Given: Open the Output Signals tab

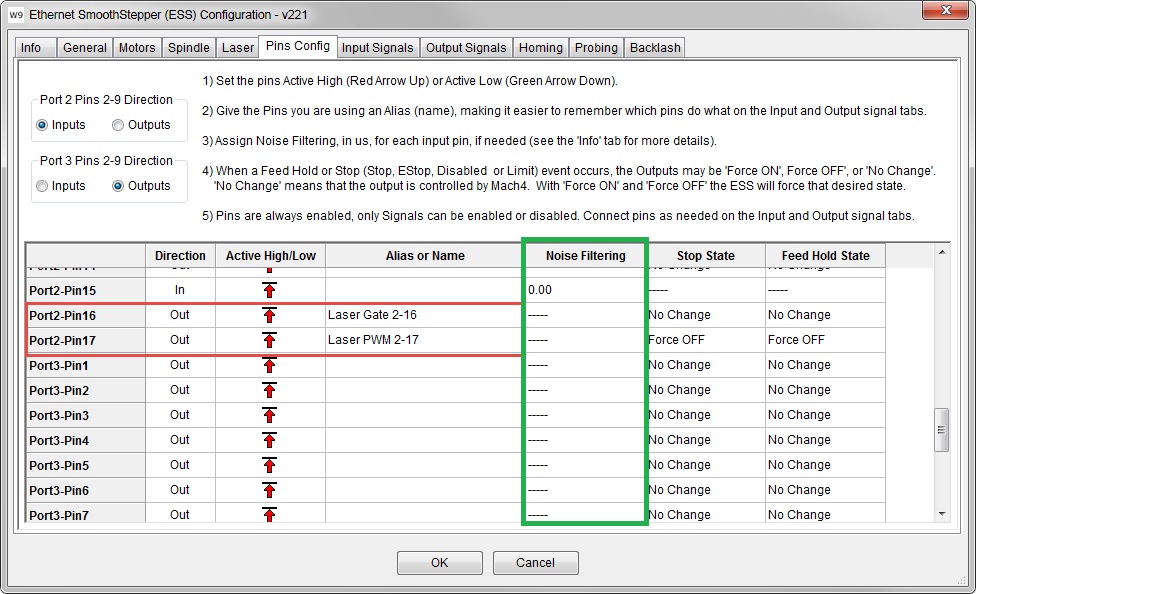Looking at the screenshot, I should [x=466, y=47].
